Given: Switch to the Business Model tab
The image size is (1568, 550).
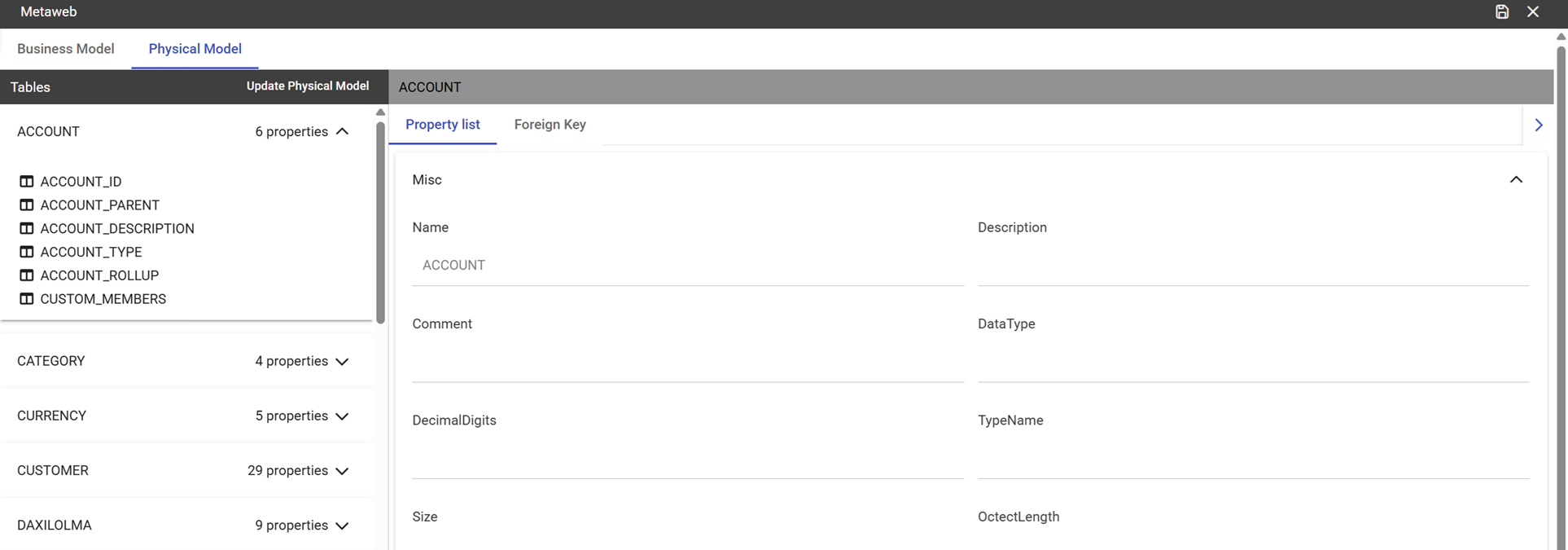Looking at the screenshot, I should pos(66,49).
